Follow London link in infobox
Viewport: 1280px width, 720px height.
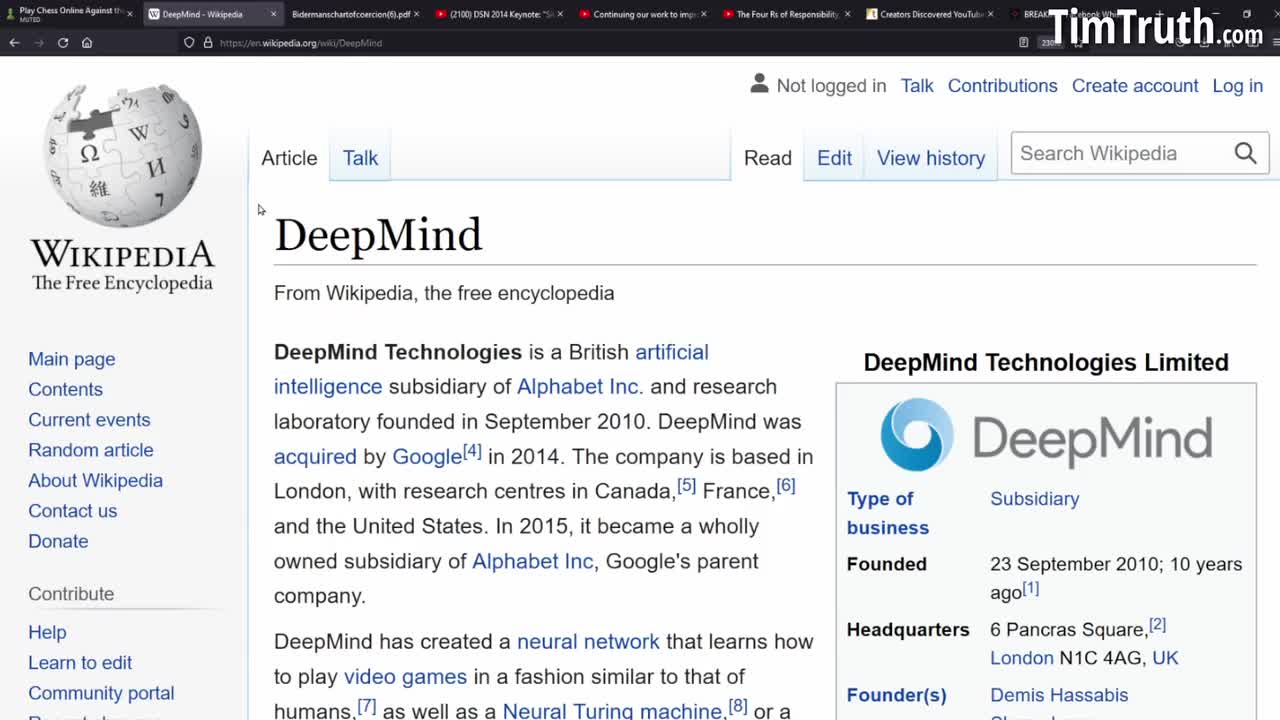point(1021,658)
